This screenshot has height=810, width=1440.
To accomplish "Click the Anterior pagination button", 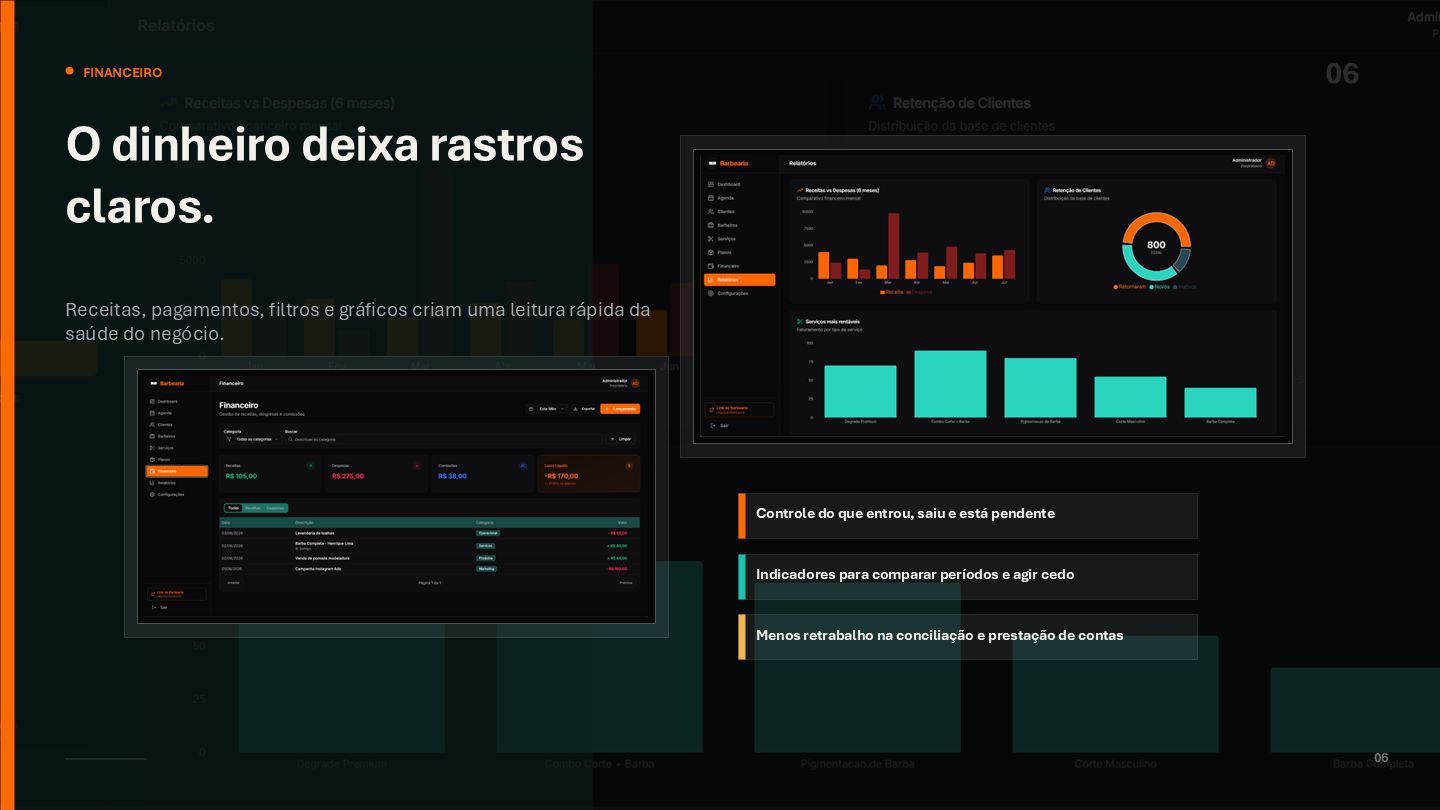I will tap(233, 582).
